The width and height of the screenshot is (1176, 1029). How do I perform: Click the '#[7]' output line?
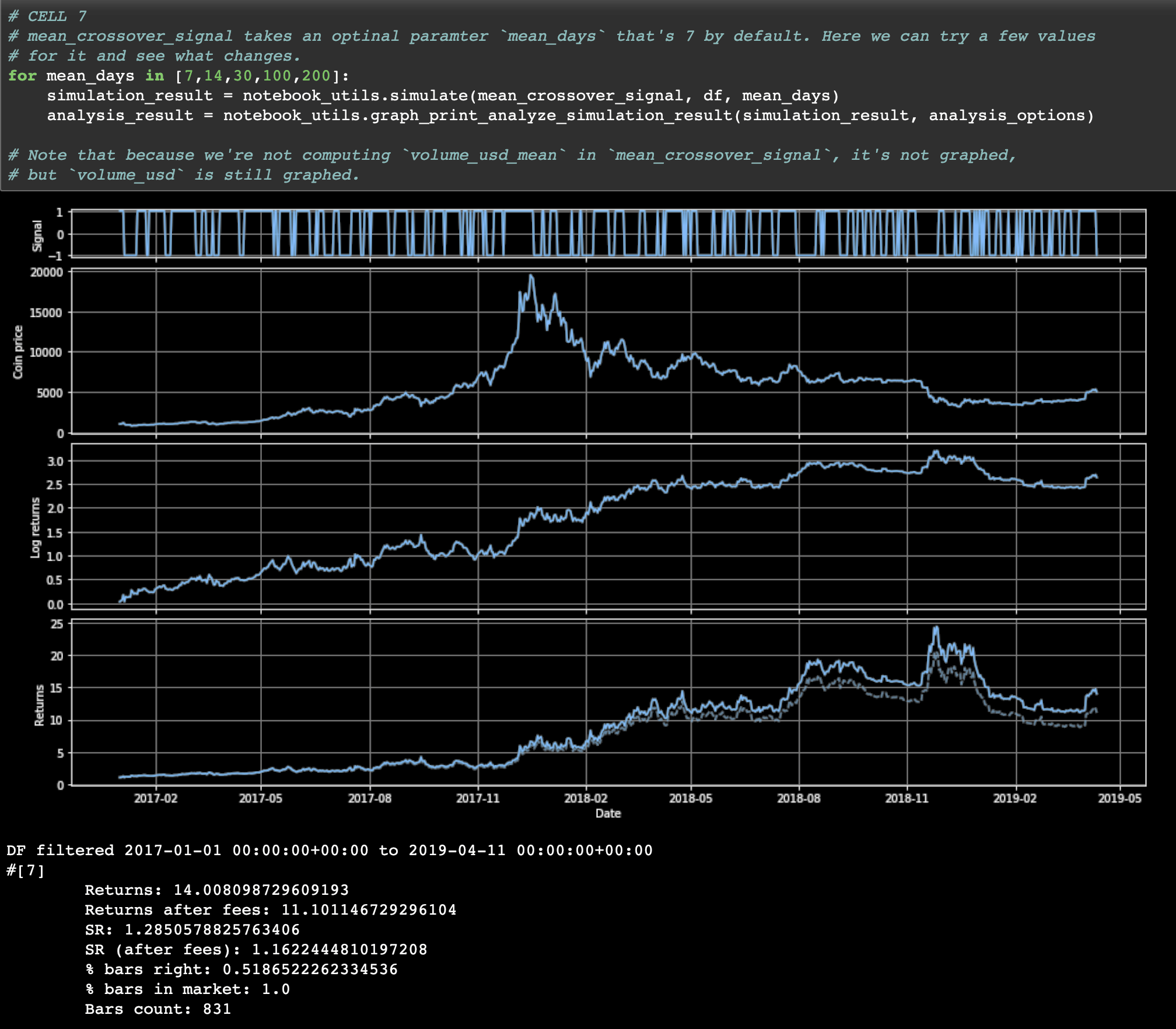(26, 870)
